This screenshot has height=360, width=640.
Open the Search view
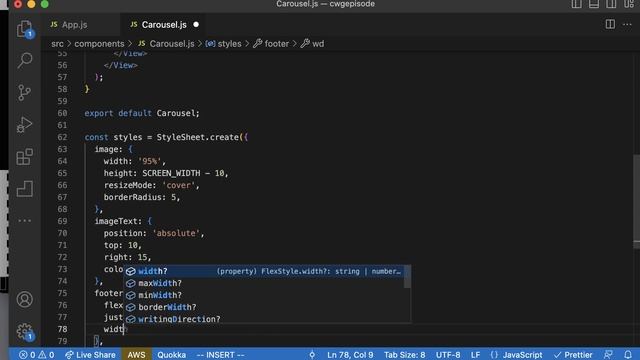(24, 60)
